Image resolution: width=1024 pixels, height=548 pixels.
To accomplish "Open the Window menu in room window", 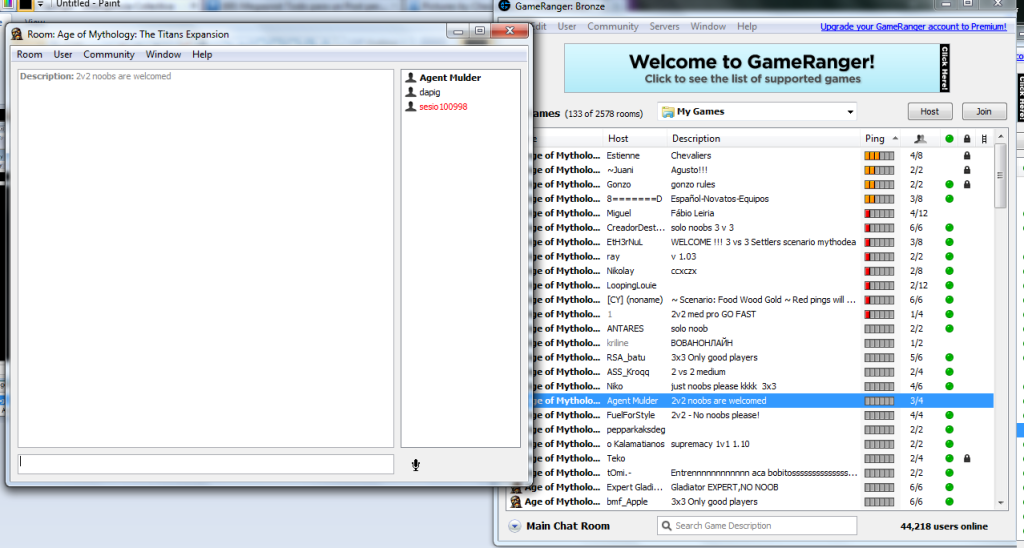I will pyautogui.click(x=163, y=54).
